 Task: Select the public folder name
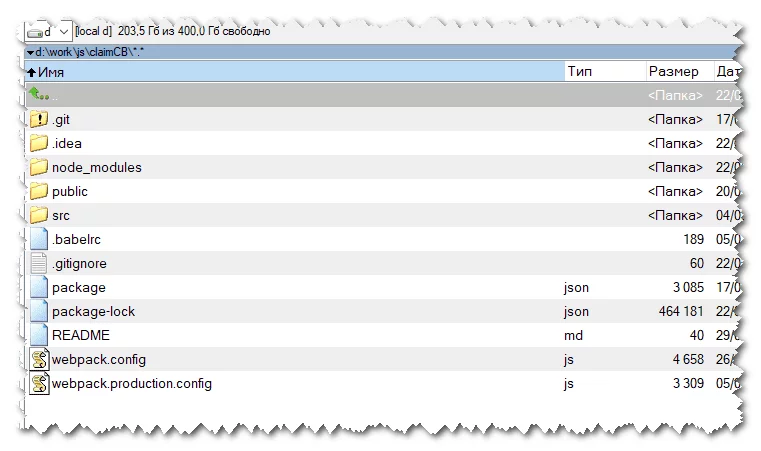click(x=70, y=191)
